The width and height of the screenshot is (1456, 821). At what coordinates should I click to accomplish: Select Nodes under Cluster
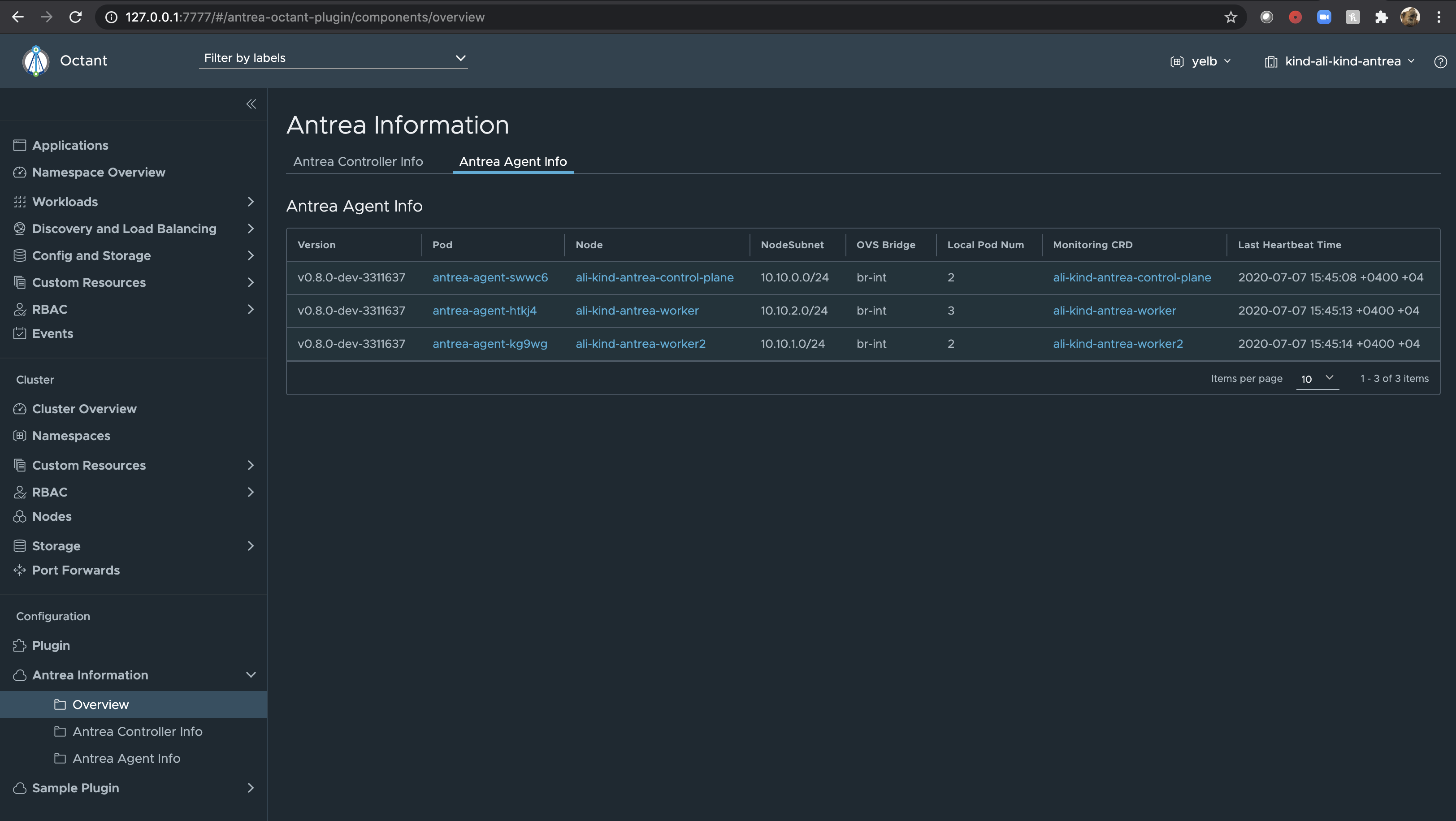pos(52,516)
